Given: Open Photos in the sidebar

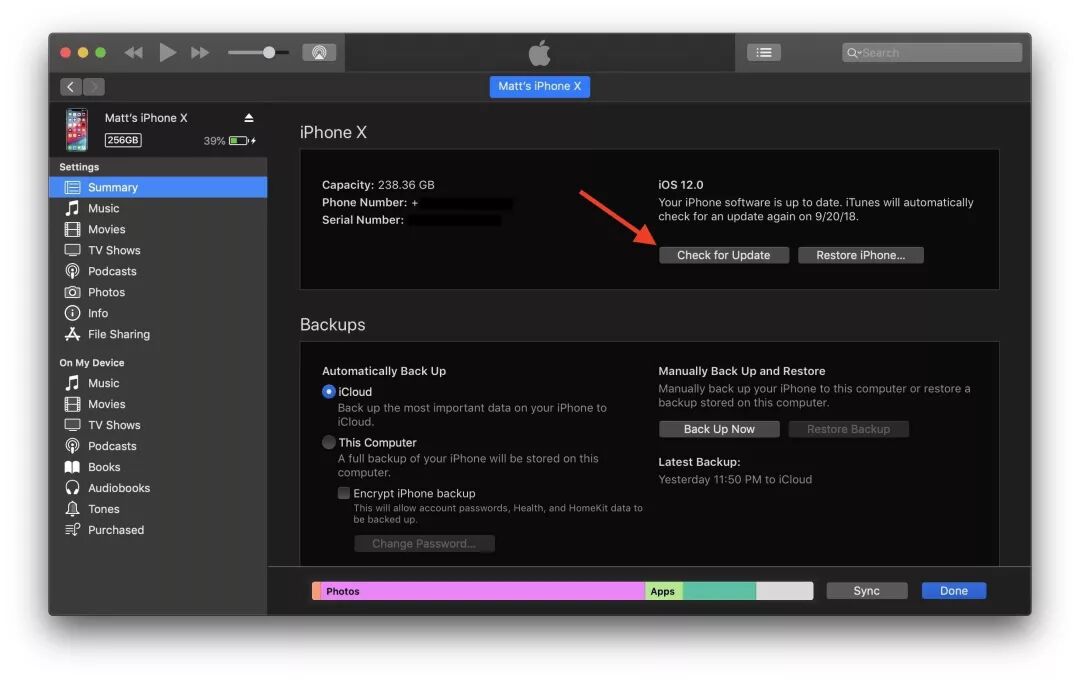Looking at the screenshot, I should coord(158,292).
